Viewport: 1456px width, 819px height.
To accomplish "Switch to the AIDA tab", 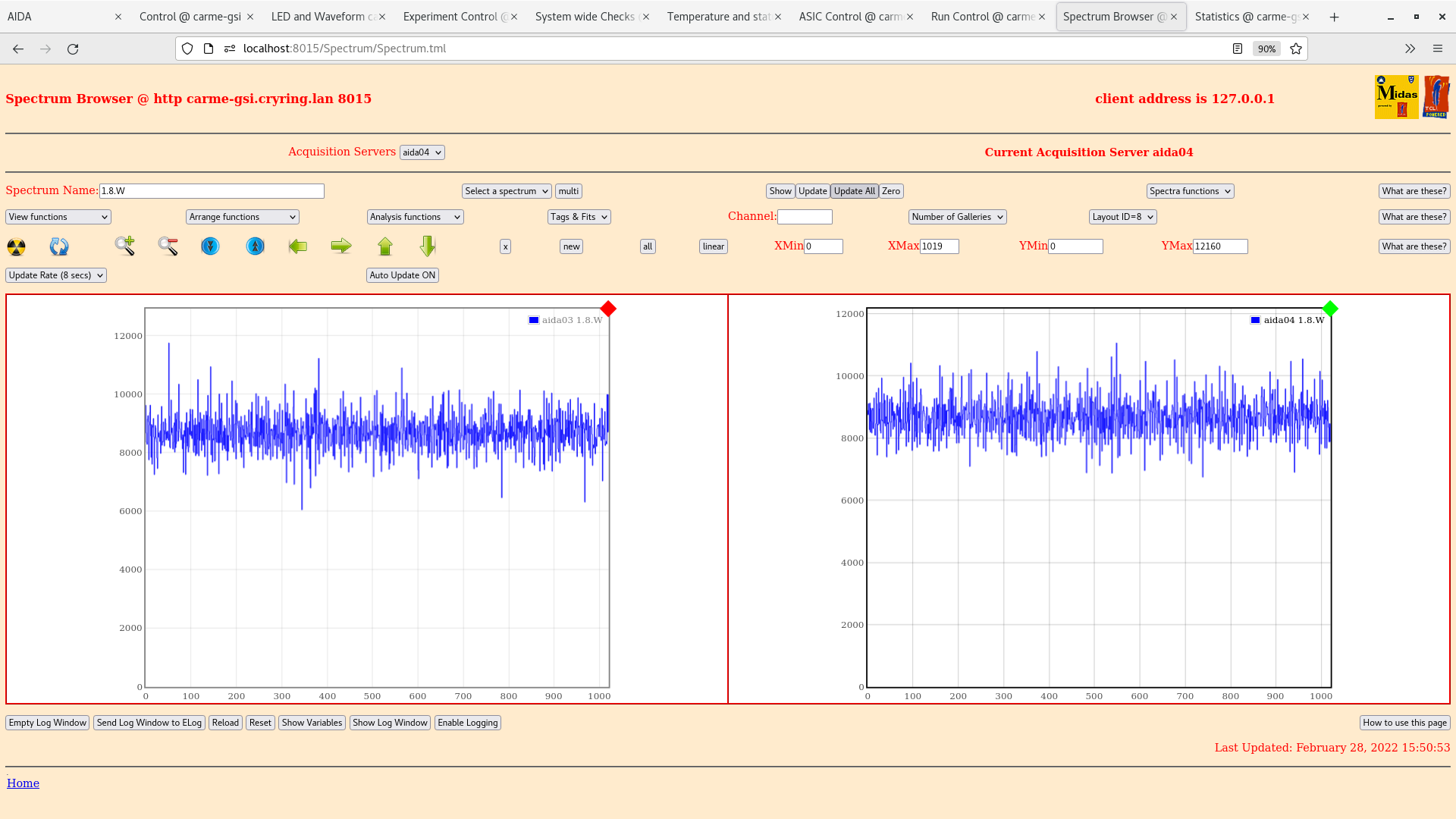I will click(x=62, y=17).
